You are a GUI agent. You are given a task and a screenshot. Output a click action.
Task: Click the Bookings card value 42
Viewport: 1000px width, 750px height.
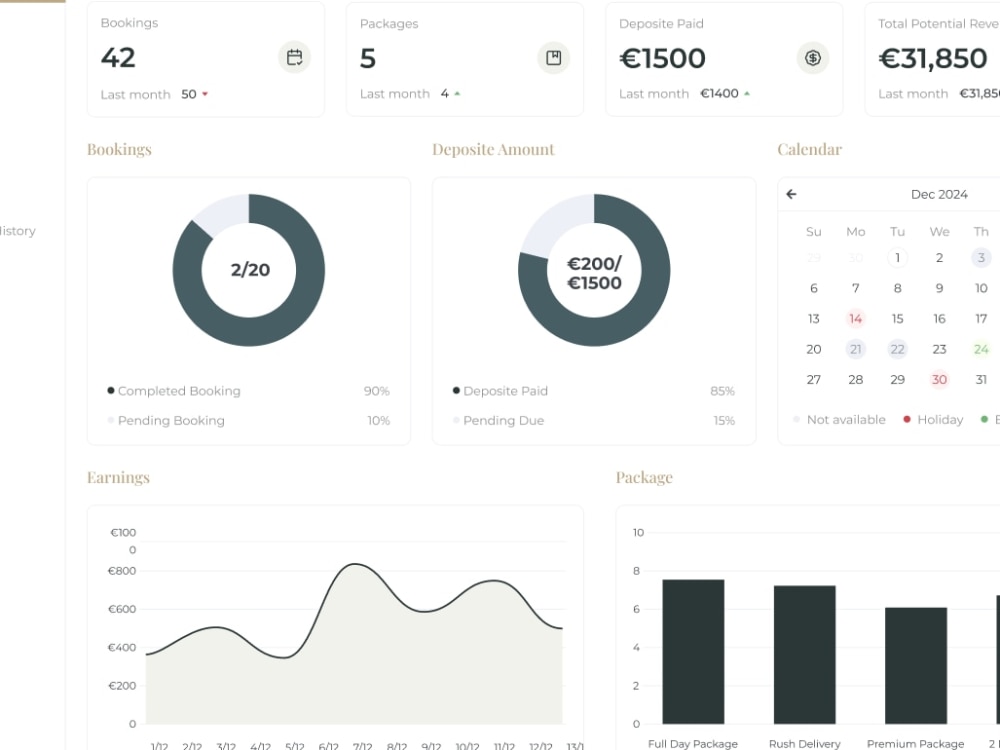(x=118, y=57)
